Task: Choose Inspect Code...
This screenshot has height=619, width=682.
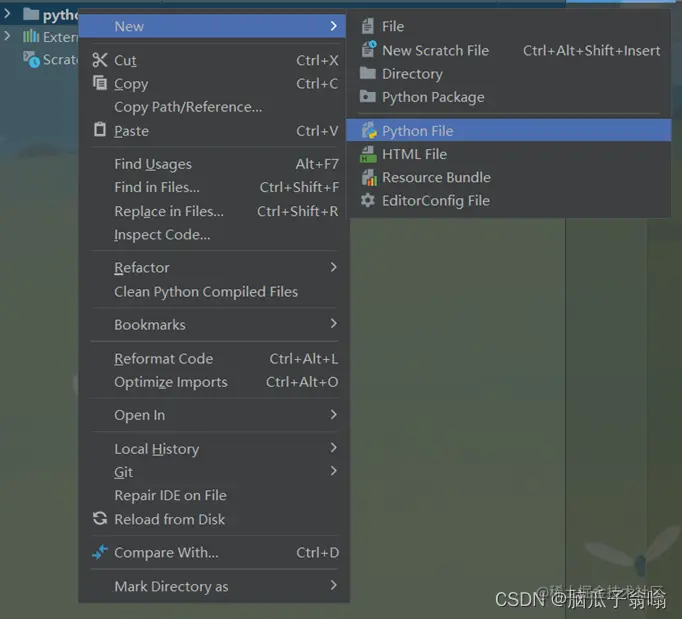Action: pyautogui.click(x=214, y=235)
